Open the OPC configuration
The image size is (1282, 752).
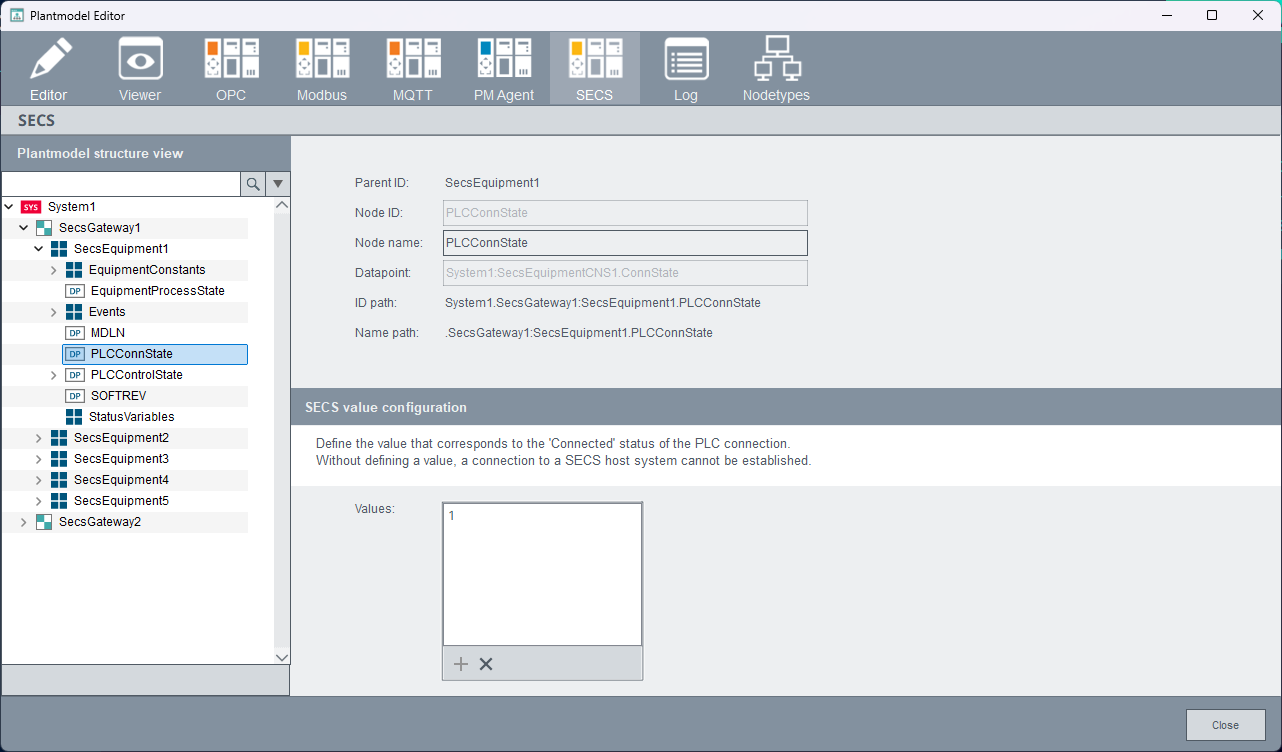pyautogui.click(x=231, y=68)
